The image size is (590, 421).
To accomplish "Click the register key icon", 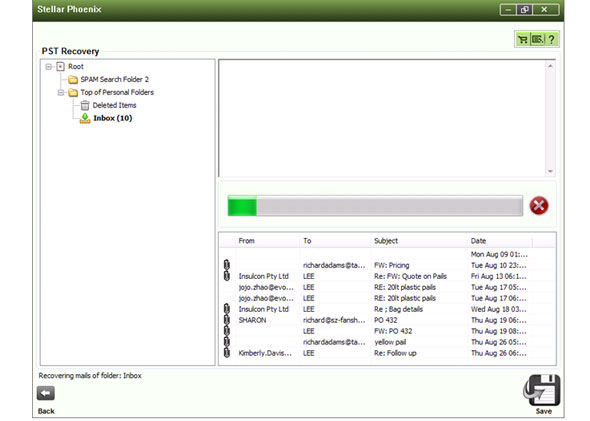I will tap(538, 40).
